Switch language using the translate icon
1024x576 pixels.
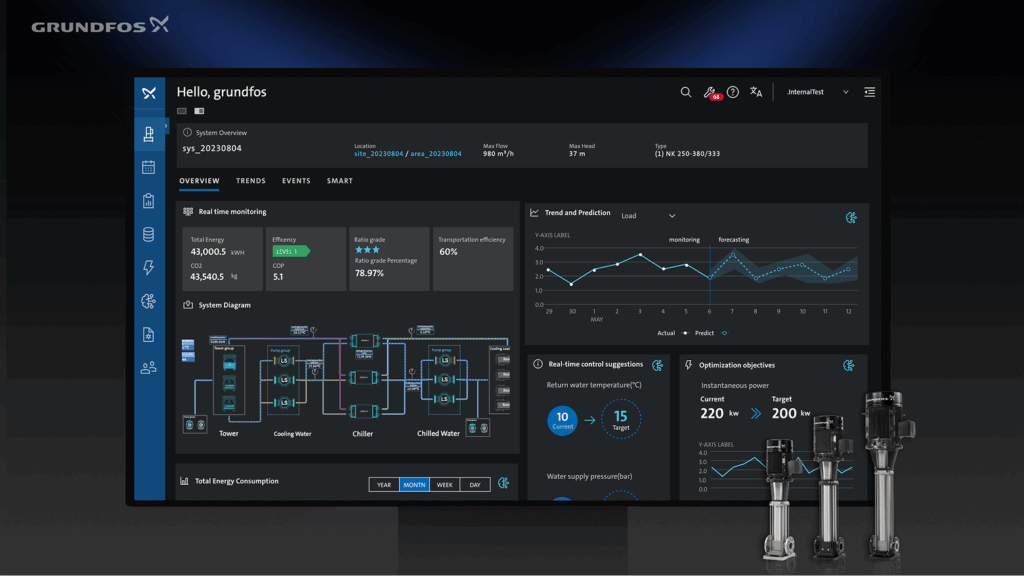point(756,92)
